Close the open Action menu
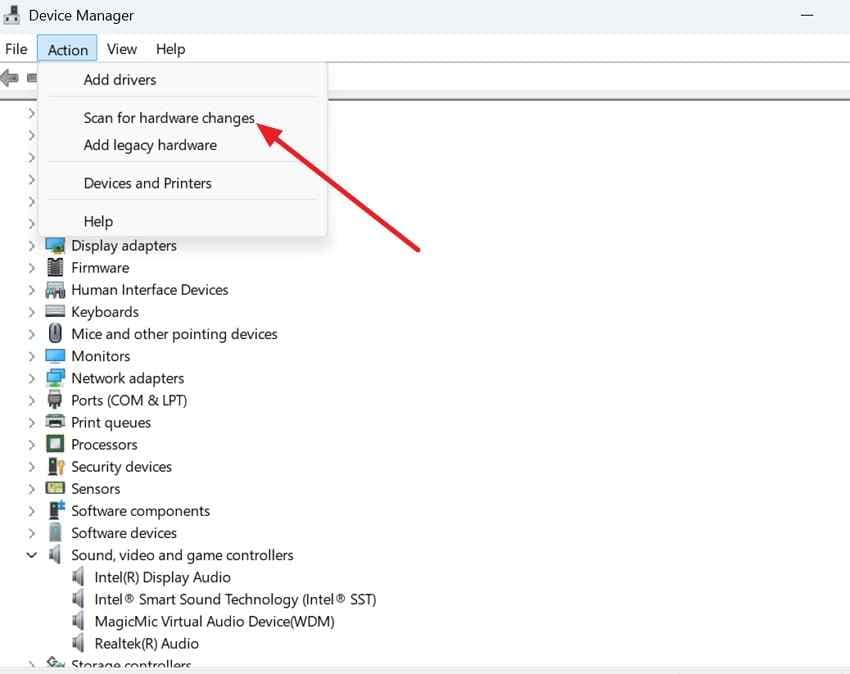This screenshot has height=674, width=850. [67, 49]
